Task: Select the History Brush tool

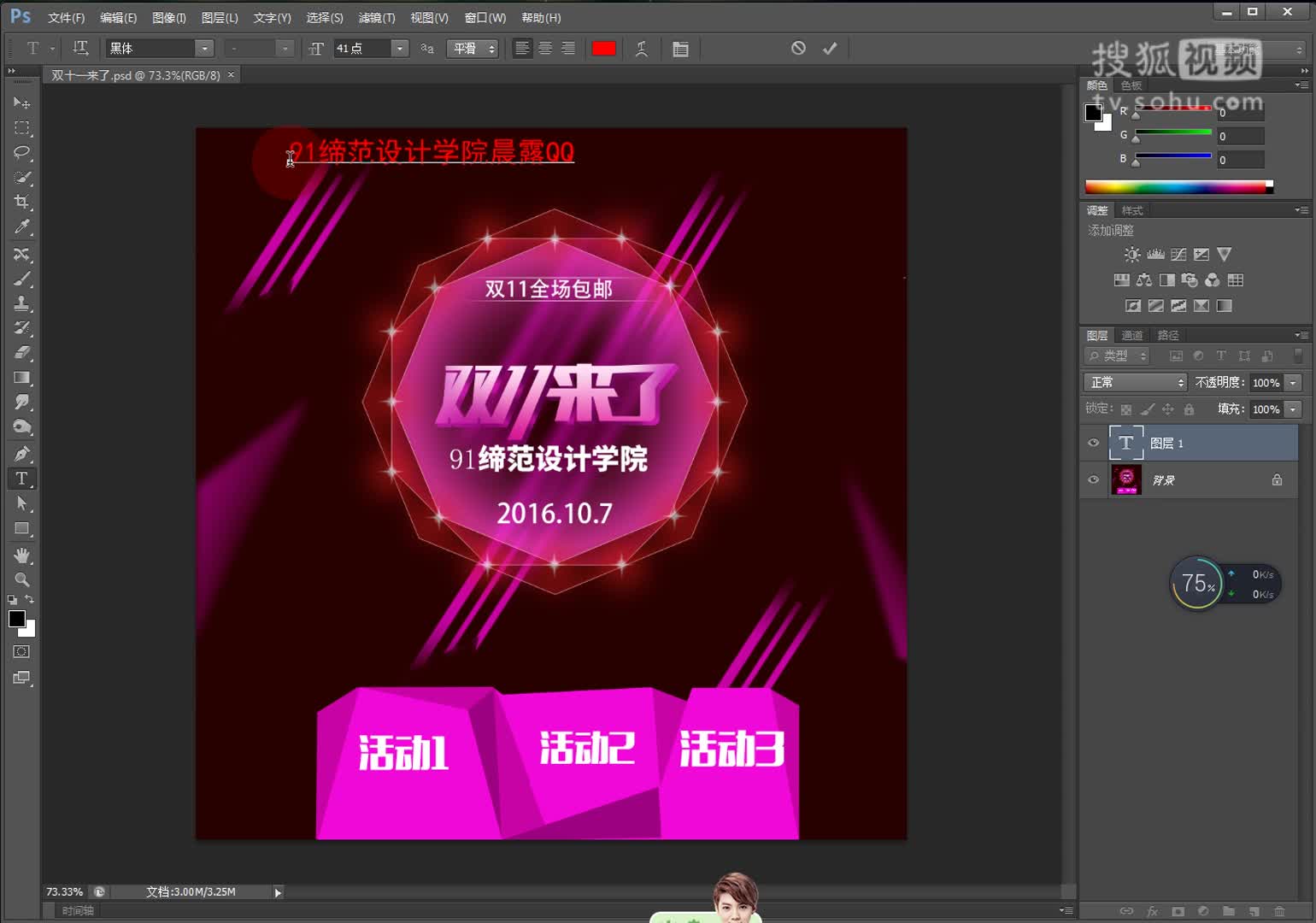Action: click(21, 328)
